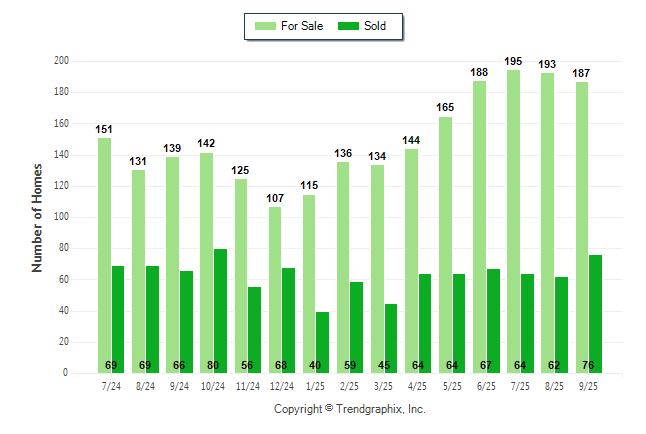646x434 pixels.
Task: Click the 8/25 x-axis month label
Action: click(x=554, y=385)
